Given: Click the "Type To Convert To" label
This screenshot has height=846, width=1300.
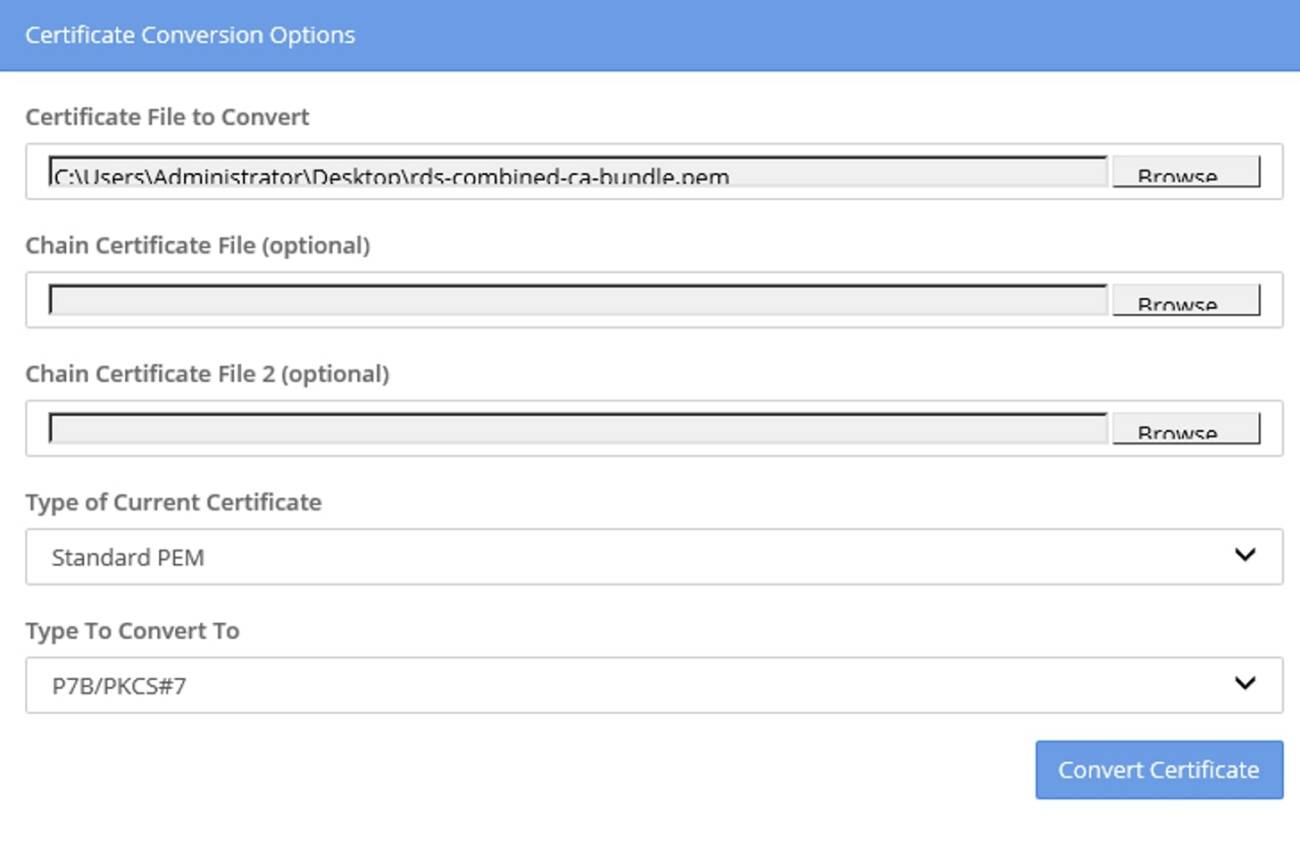Looking at the screenshot, I should (132, 631).
